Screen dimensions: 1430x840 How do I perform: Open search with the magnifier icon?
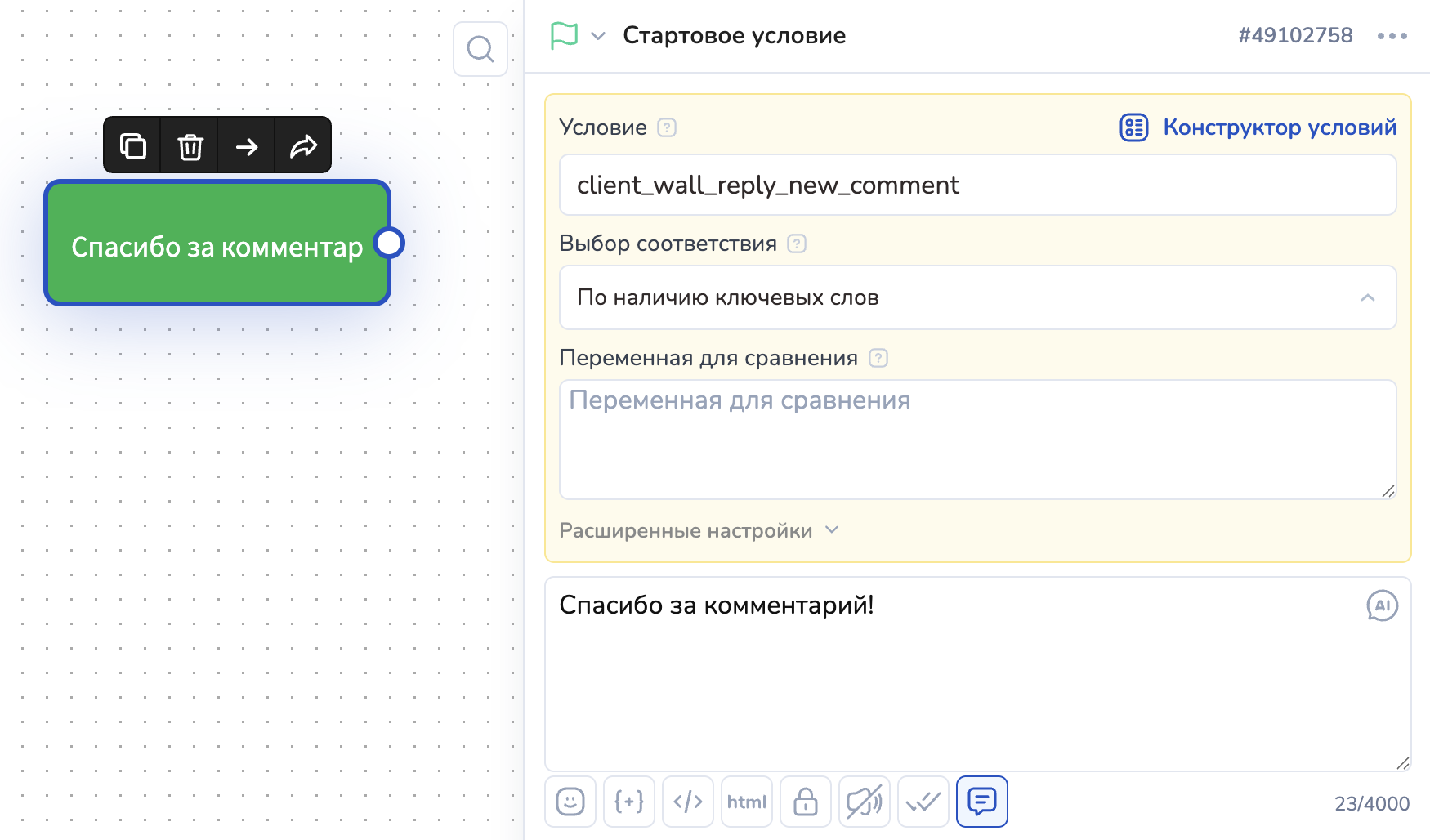[x=480, y=49]
